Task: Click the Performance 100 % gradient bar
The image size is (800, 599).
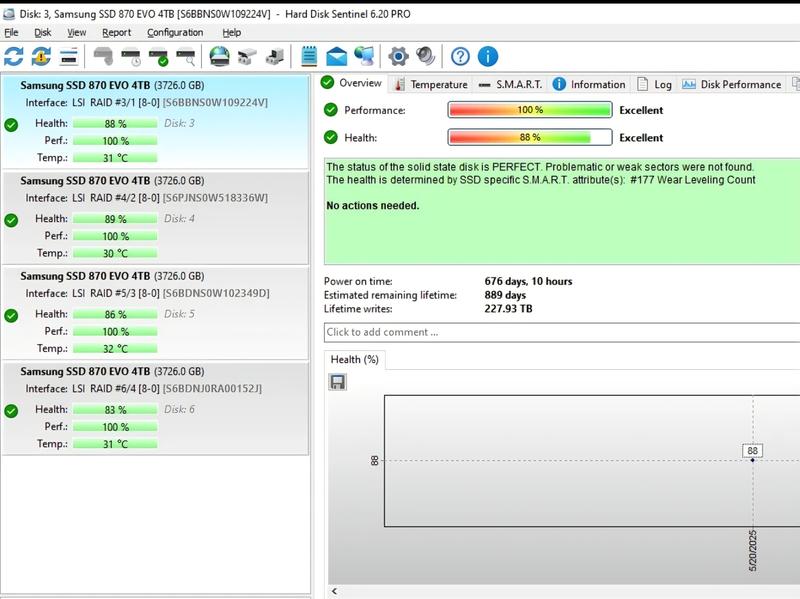Action: coord(530,110)
